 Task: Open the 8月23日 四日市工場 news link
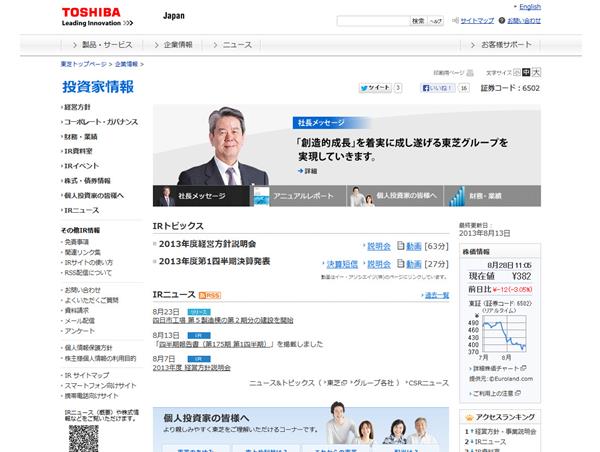pos(223,320)
